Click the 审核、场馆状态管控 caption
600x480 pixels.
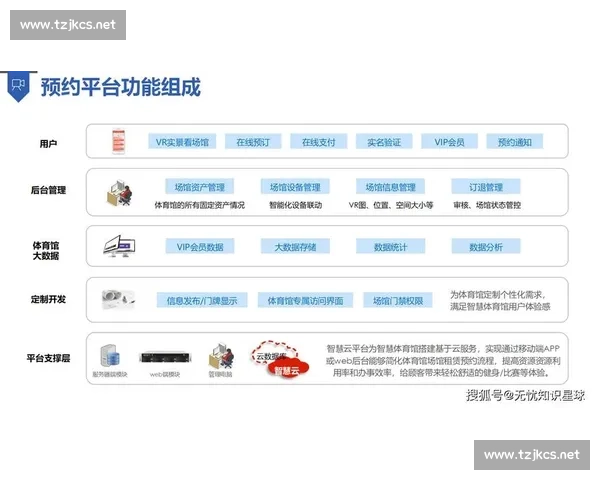487,205
